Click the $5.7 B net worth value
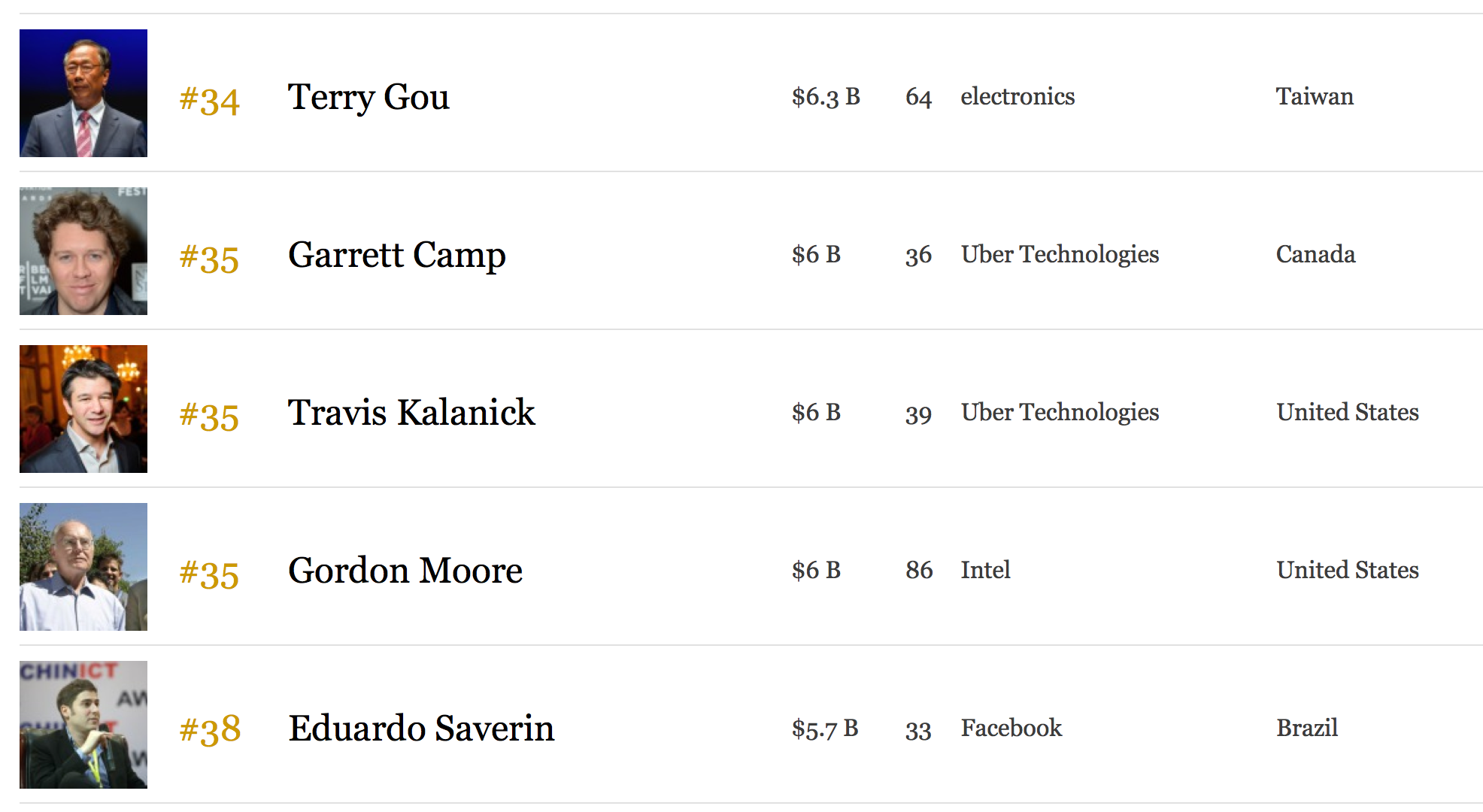Screen dimensions: 1483x812 coord(825,728)
